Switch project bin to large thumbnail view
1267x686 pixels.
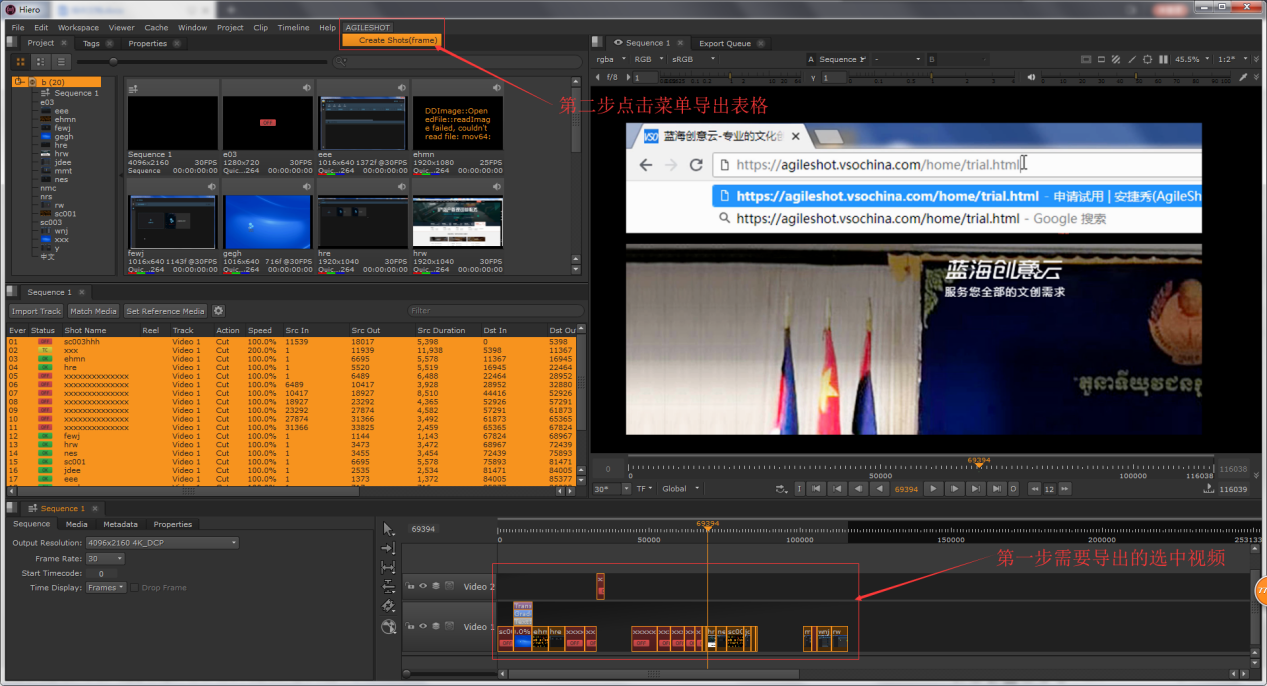point(22,62)
